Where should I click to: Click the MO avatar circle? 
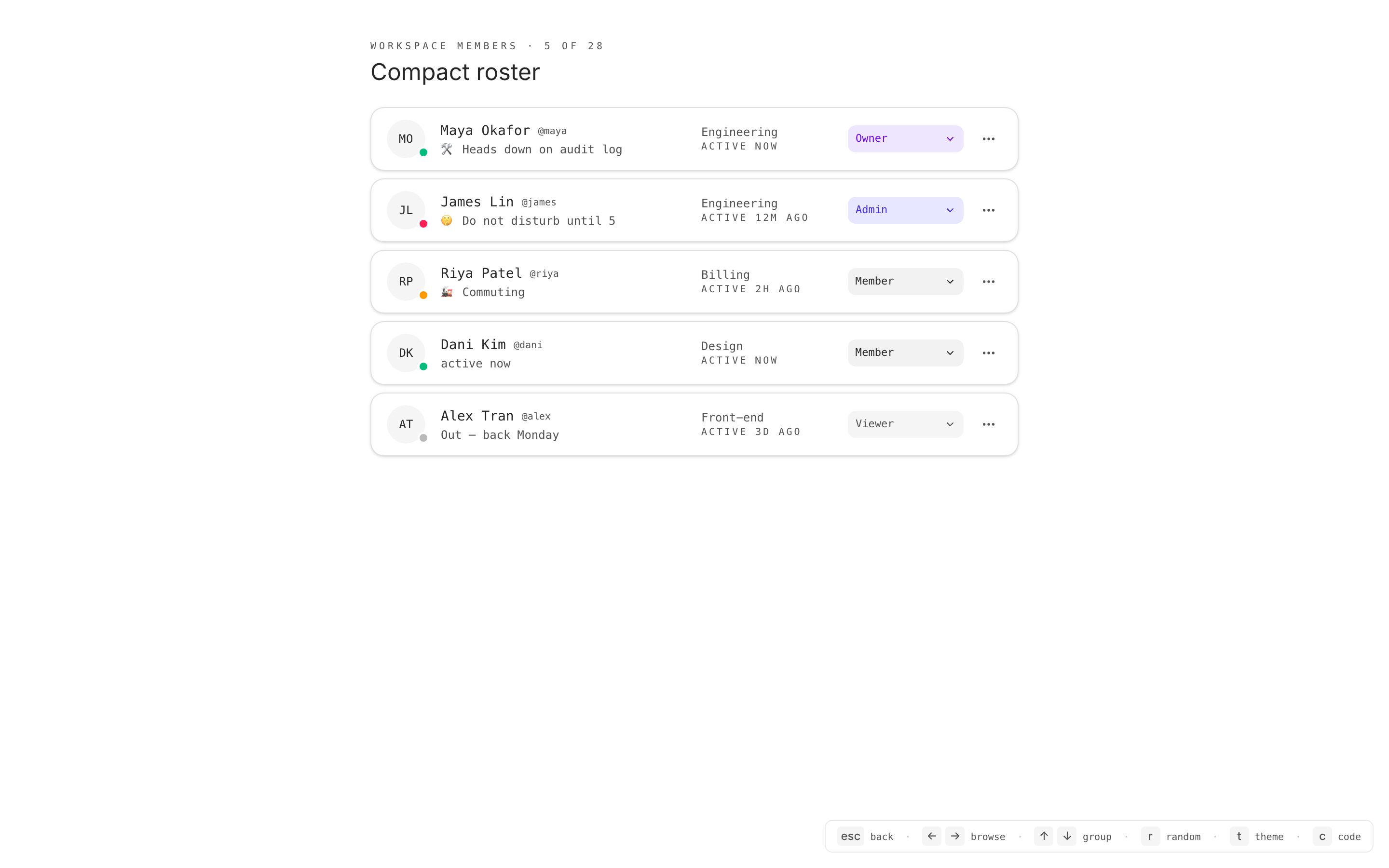click(406, 139)
